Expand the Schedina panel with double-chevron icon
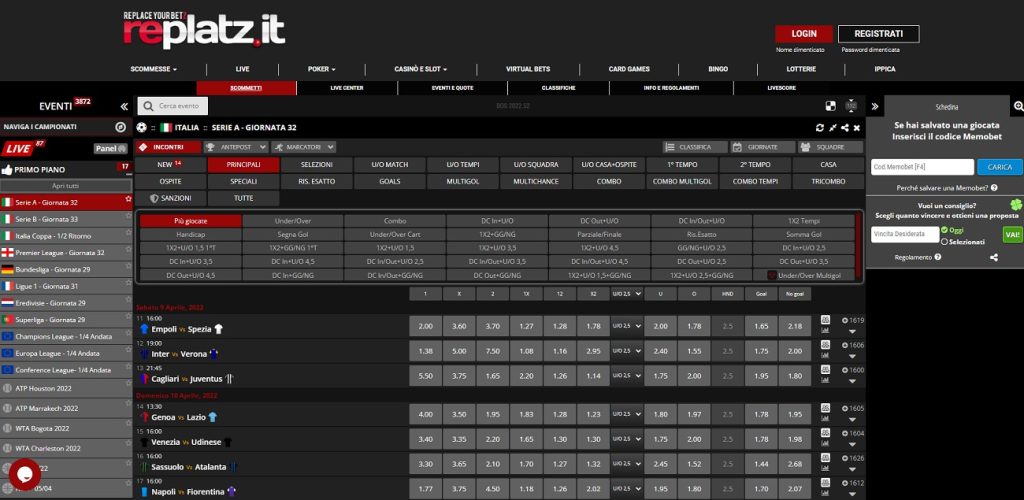 click(875, 106)
